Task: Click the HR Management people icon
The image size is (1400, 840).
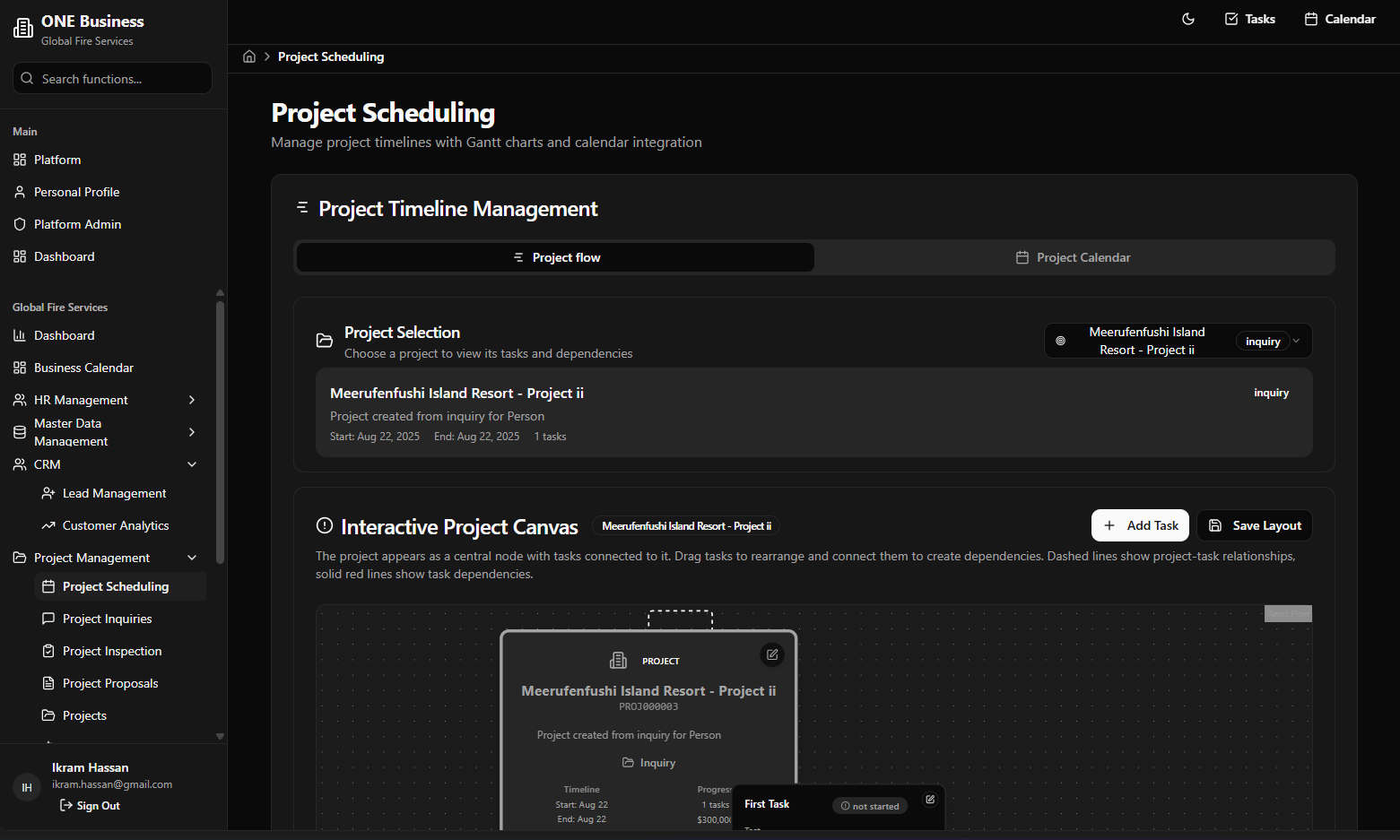Action: 20,400
